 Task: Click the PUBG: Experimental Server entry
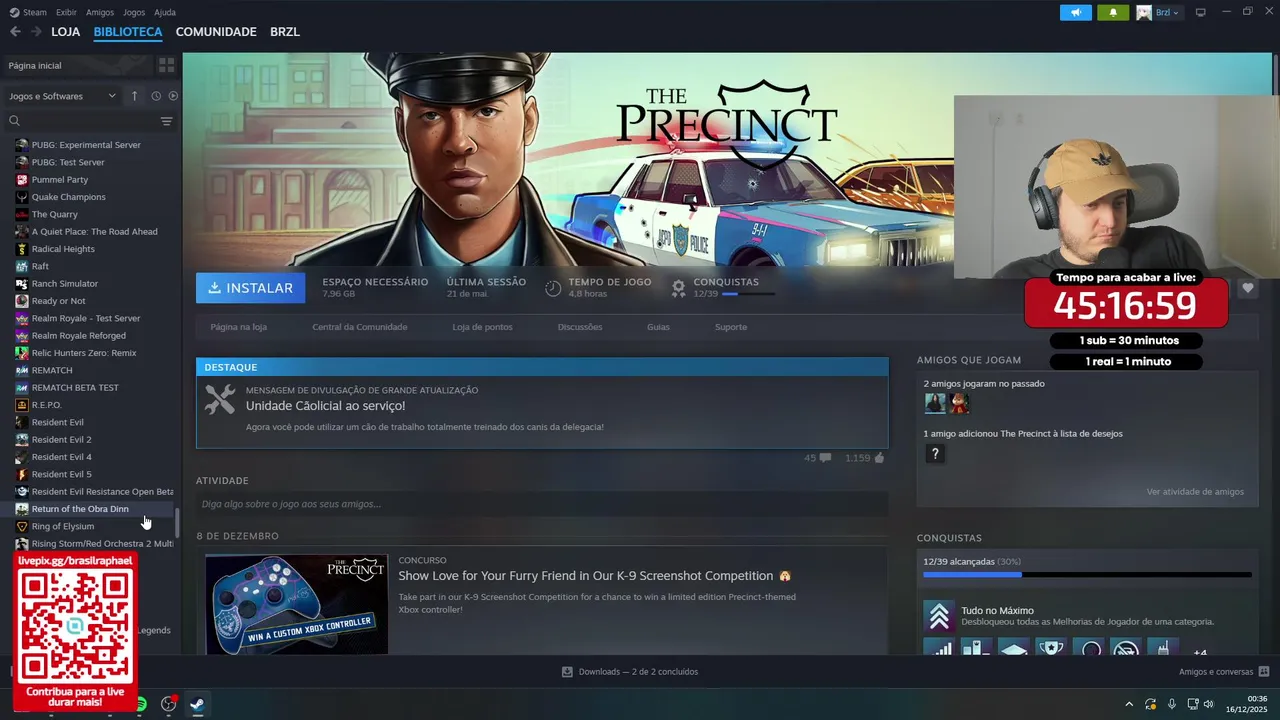click(x=86, y=145)
